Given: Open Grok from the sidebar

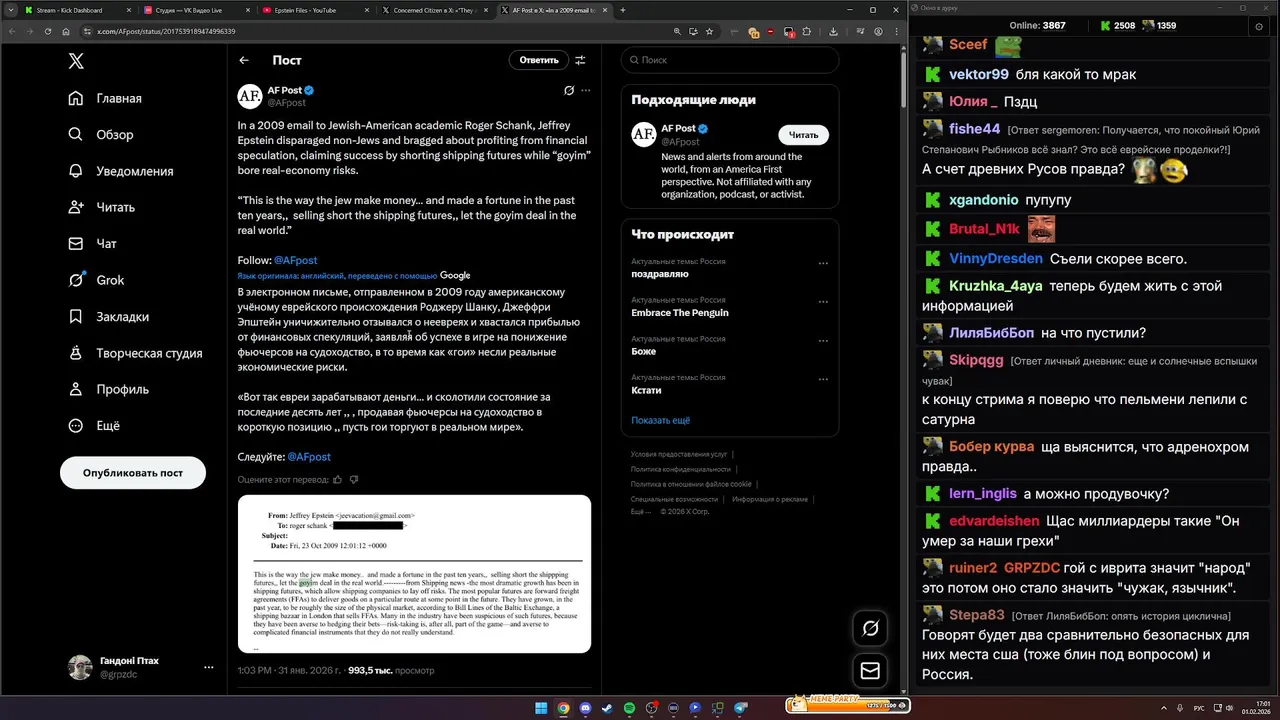Looking at the screenshot, I should pyautogui.click(x=96, y=280).
